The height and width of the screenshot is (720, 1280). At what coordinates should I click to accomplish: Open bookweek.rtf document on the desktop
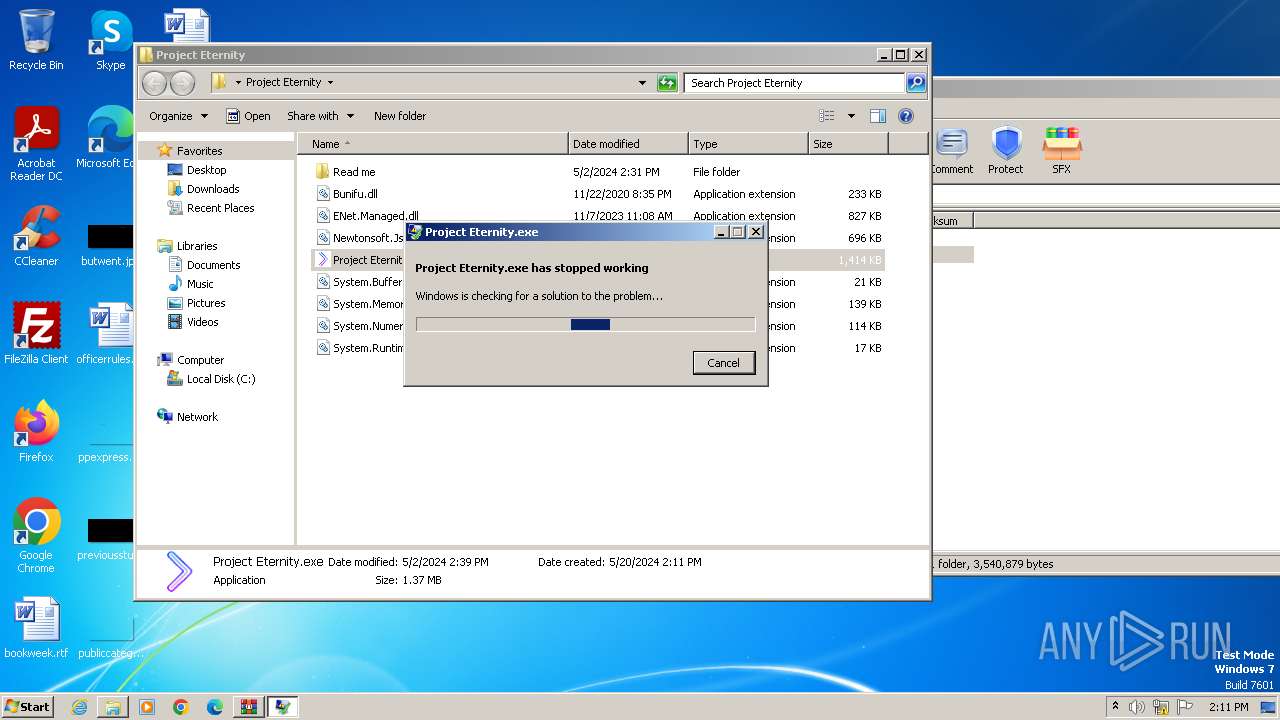[36, 628]
